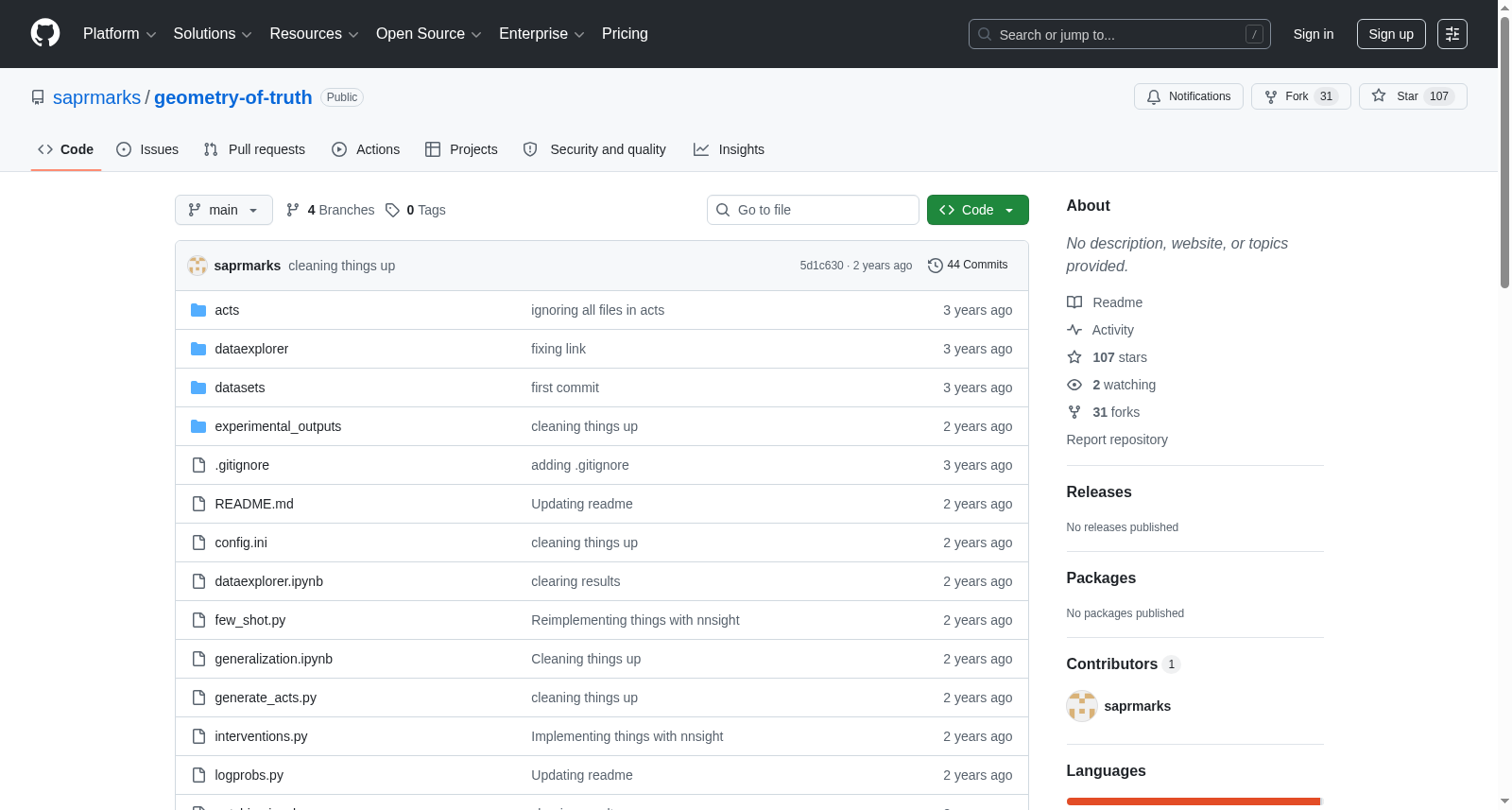The width and height of the screenshot is (1512, 810).
Task: View the 44 Commits history
Action: click(x=969, y=266)
